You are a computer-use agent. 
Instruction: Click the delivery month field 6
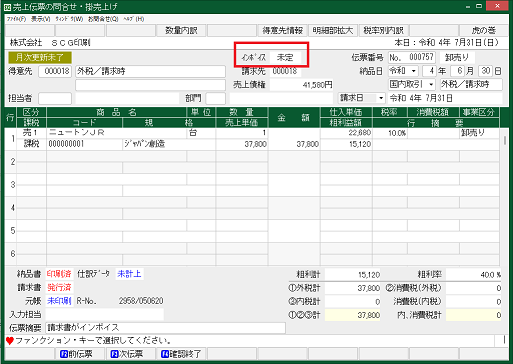pos(457,71)
